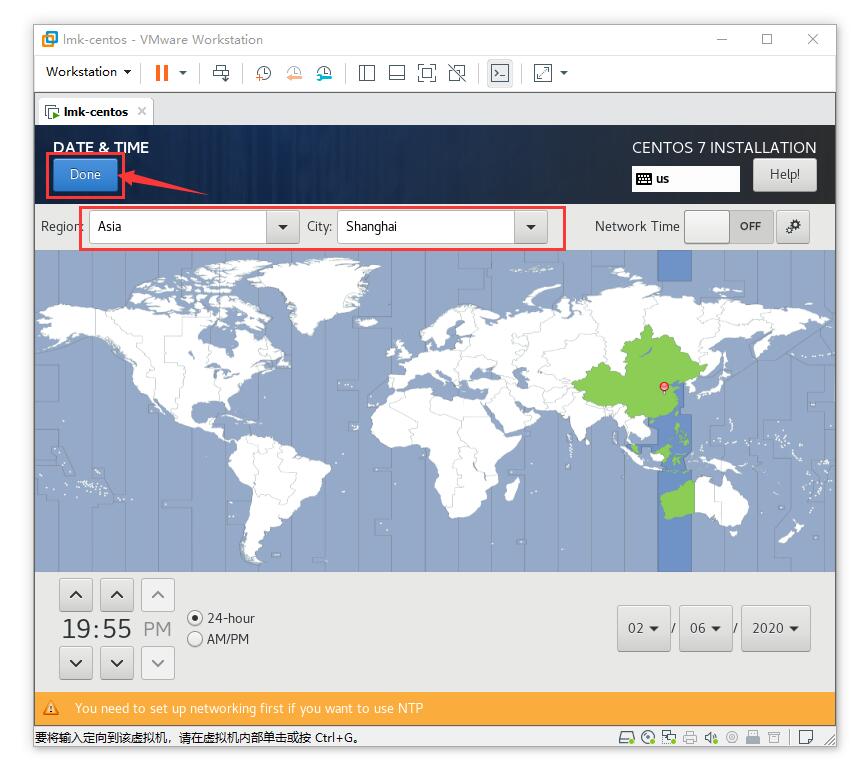Screen dimensions: 863x780
Task: Minimize the VMware Workstation window
Action: click(722, 39)
